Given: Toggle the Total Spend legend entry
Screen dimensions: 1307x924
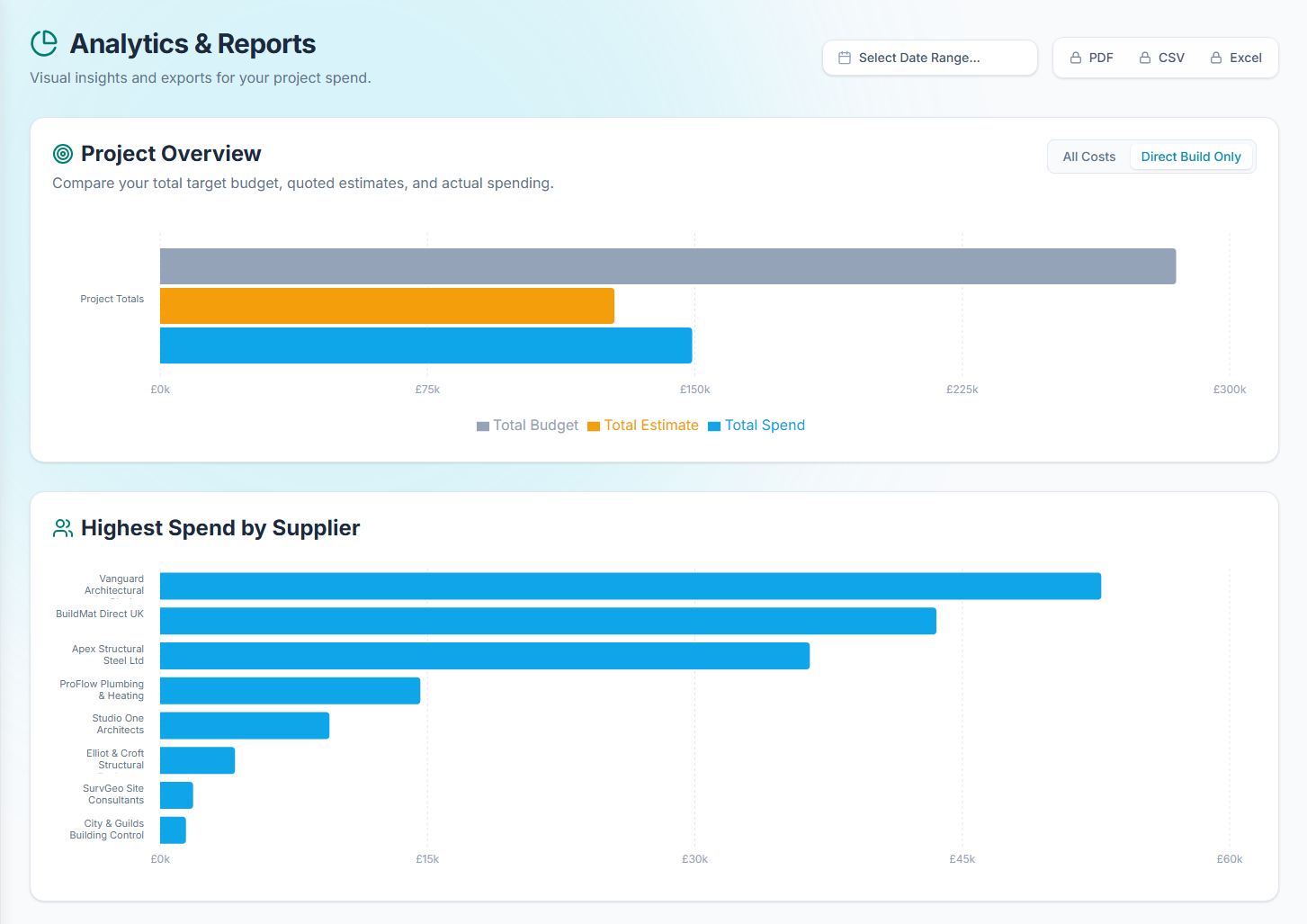Looking at the screenshot, I should point(756,426).
